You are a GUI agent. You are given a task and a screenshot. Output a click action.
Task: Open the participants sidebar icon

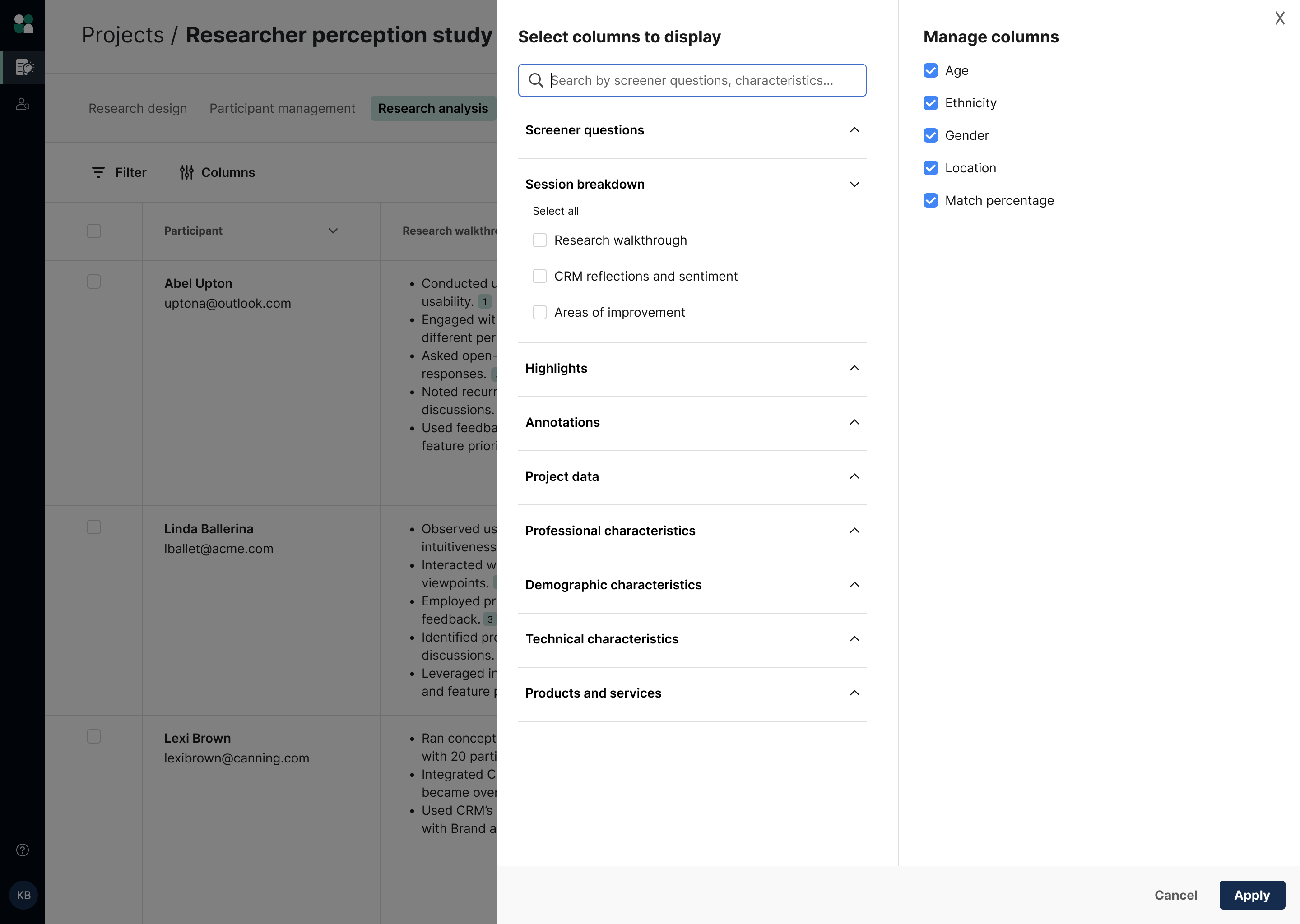(x=23, y=104)
